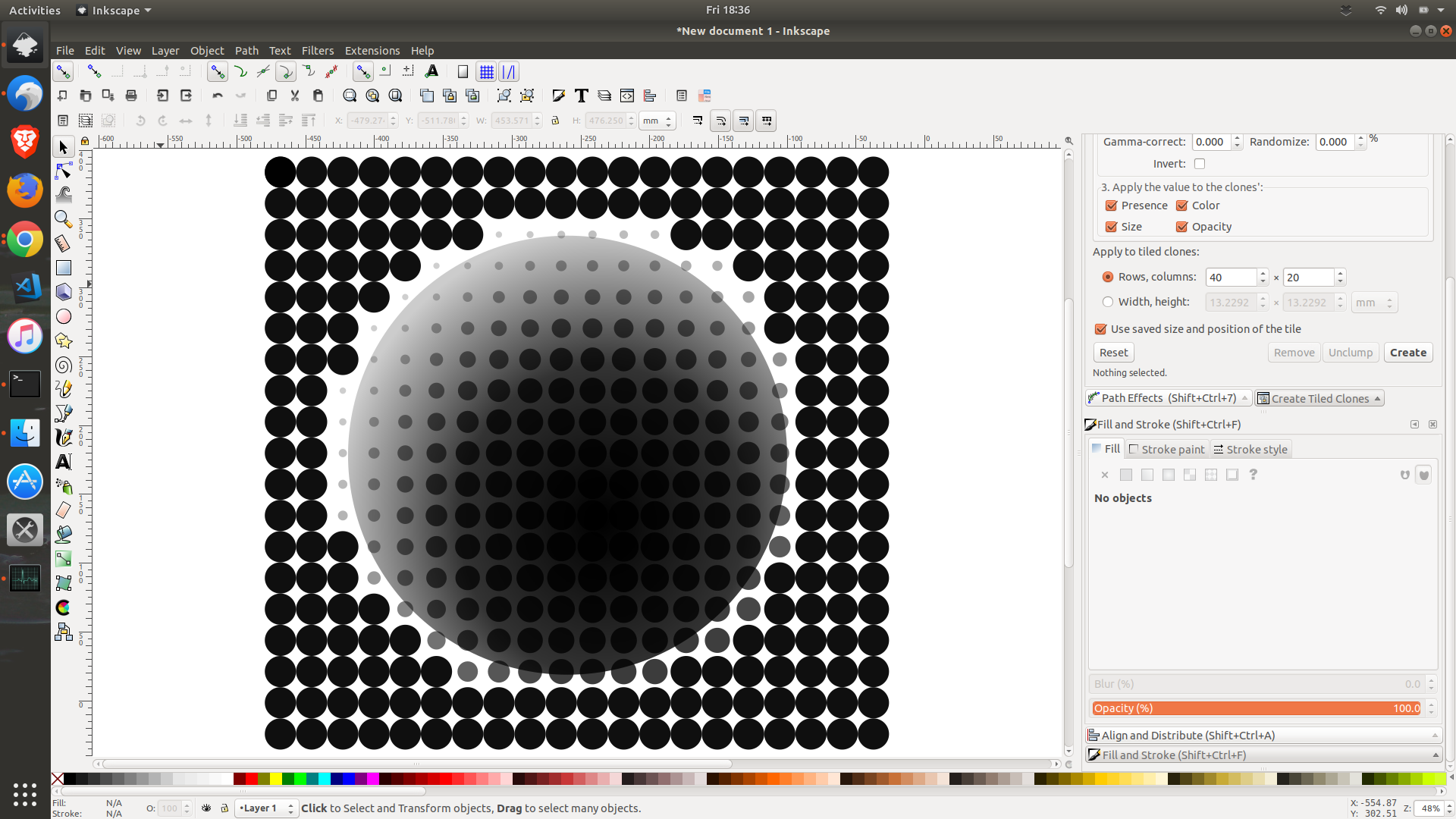Switch to the Stroke paint tab
Screen dimensions: 1456x819
tap(1167, 449)
